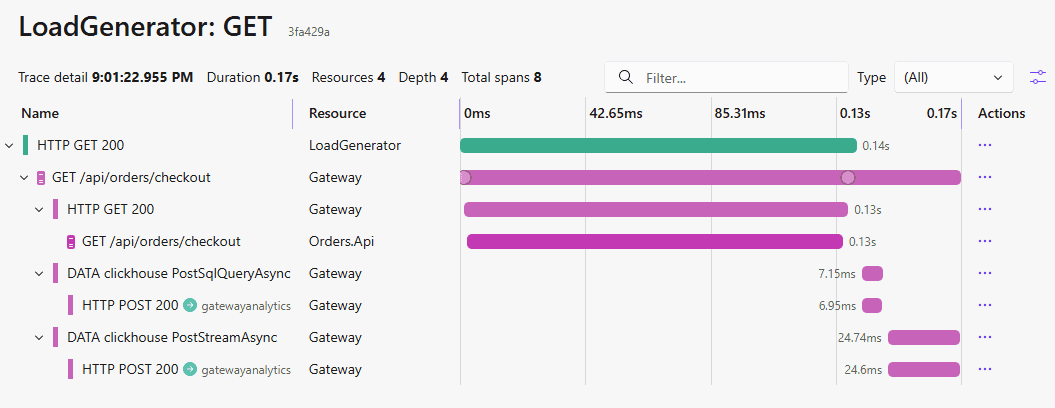Viewport: 1055px width, 408px height.
Task: Collapse Gateway GET /api/orders/checkout span
Action: tap(24, 178)
